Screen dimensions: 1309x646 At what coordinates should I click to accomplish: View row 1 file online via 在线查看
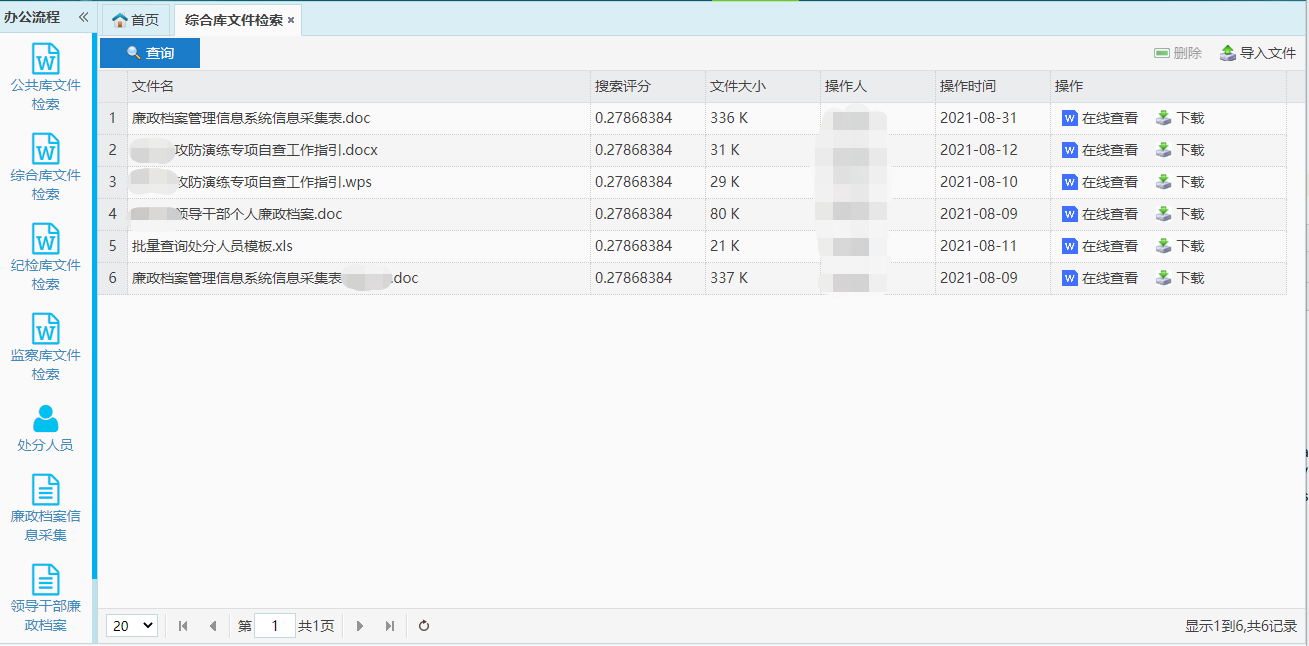click(x=1100, y=118)
